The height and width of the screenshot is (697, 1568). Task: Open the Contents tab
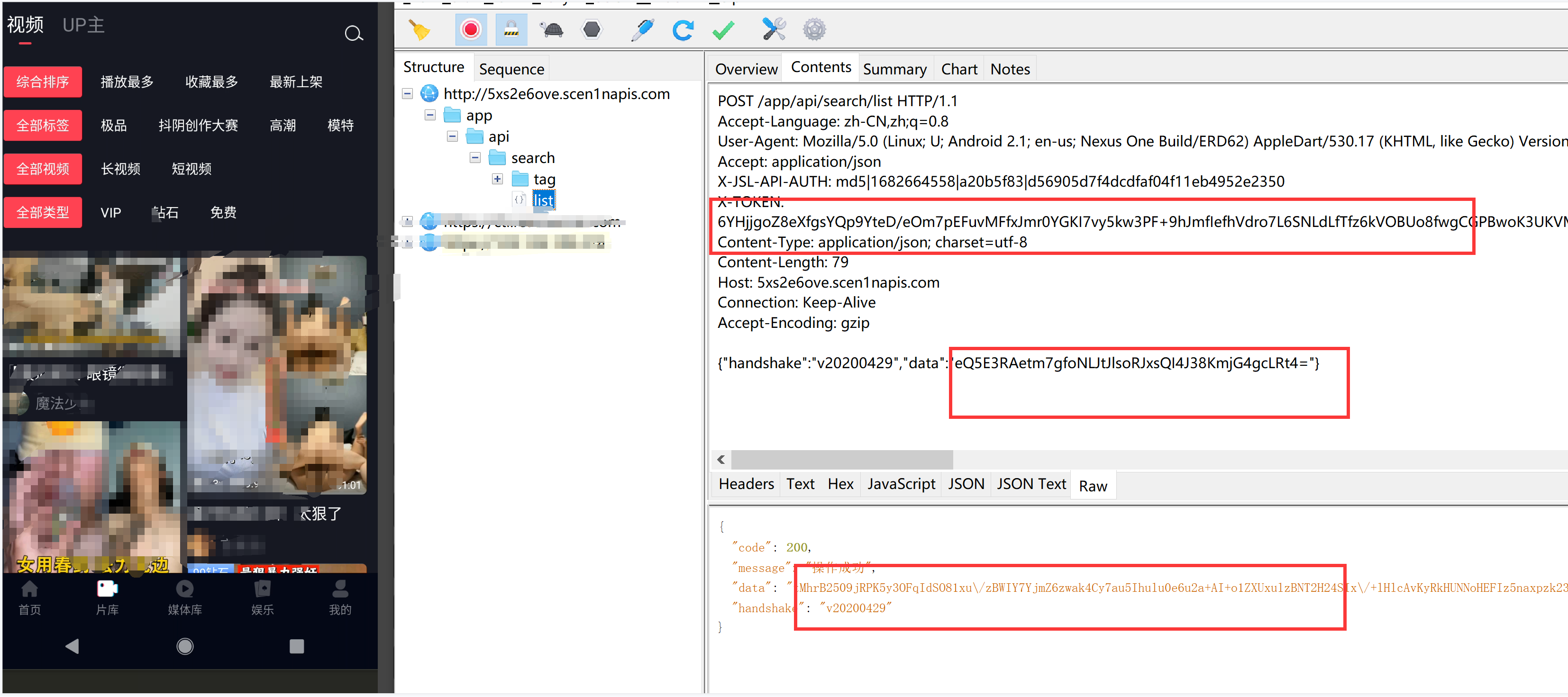(820, 67)
